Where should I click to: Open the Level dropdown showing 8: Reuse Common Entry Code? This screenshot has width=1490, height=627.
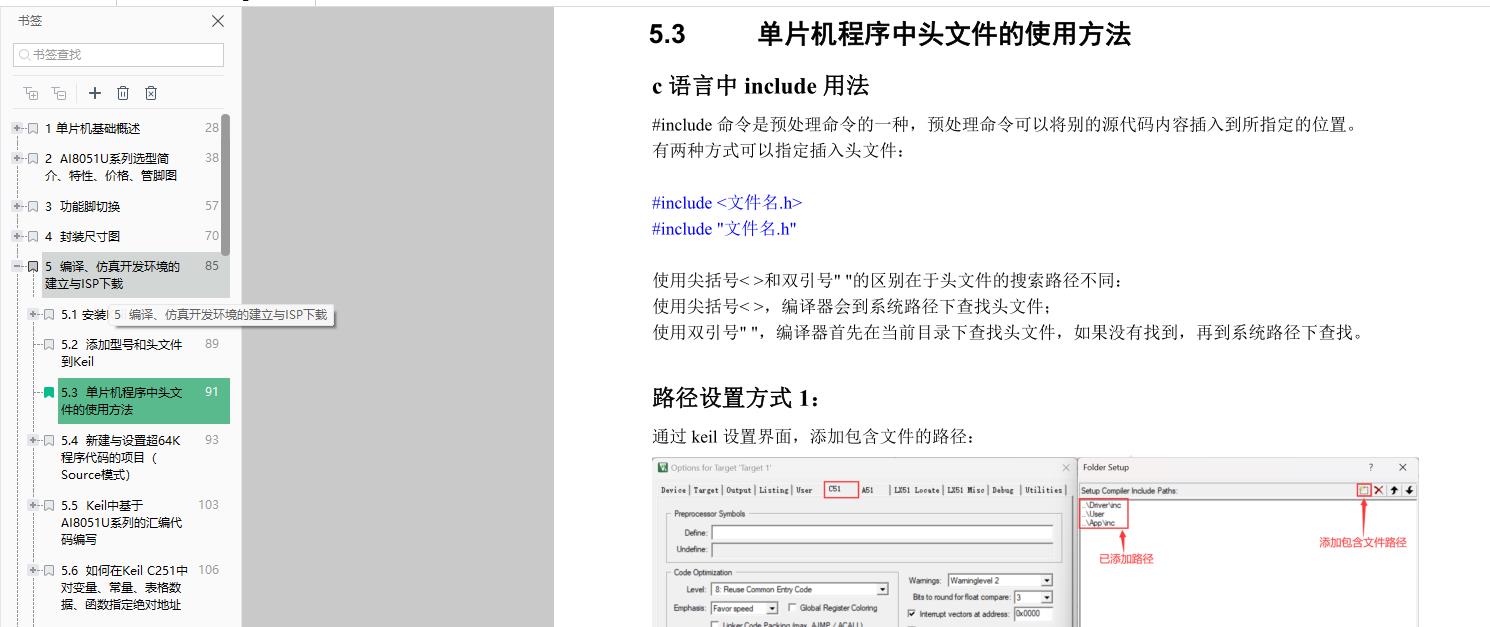coord(799,590)
